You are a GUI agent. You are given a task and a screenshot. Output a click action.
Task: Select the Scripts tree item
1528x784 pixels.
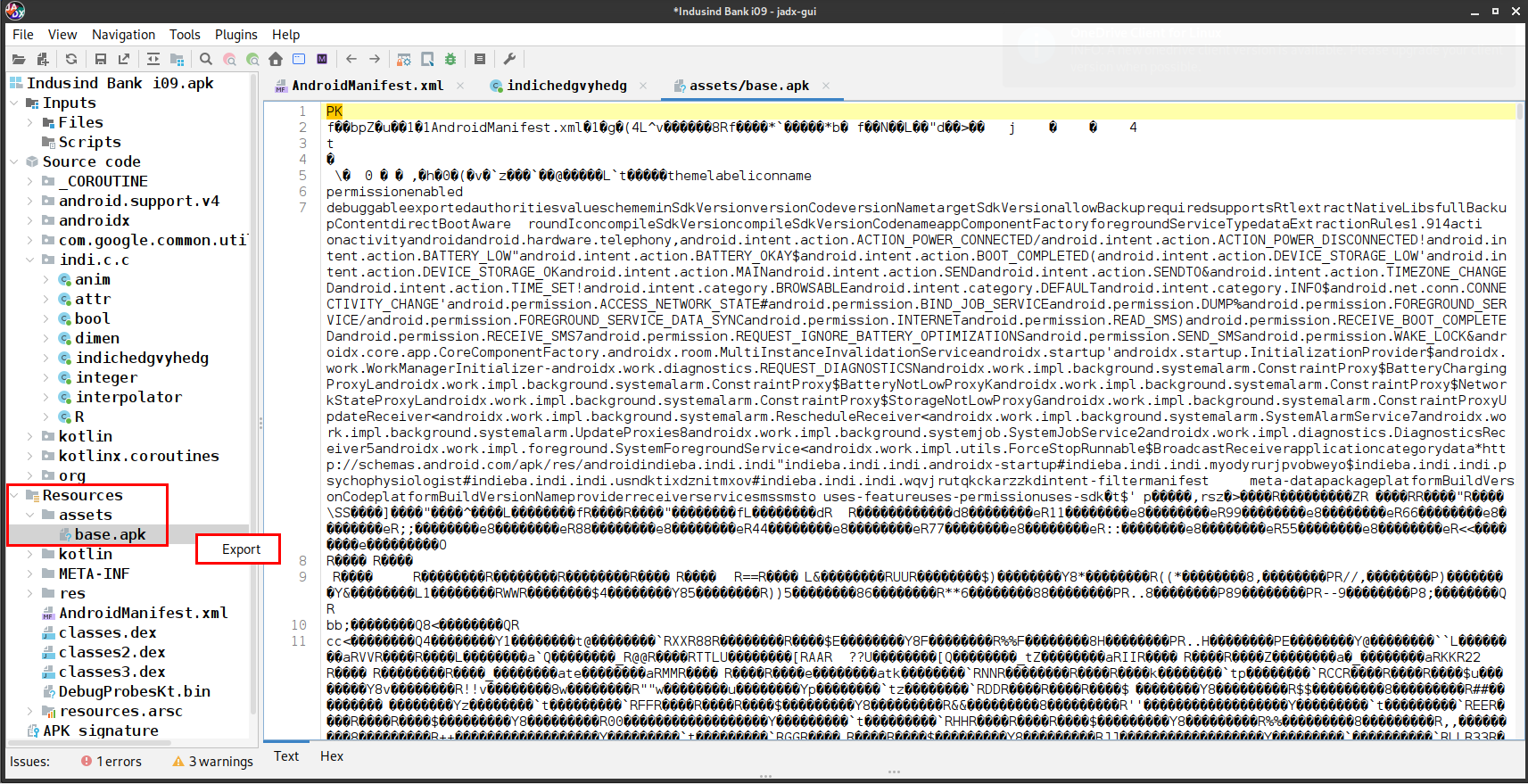[89, 143]
